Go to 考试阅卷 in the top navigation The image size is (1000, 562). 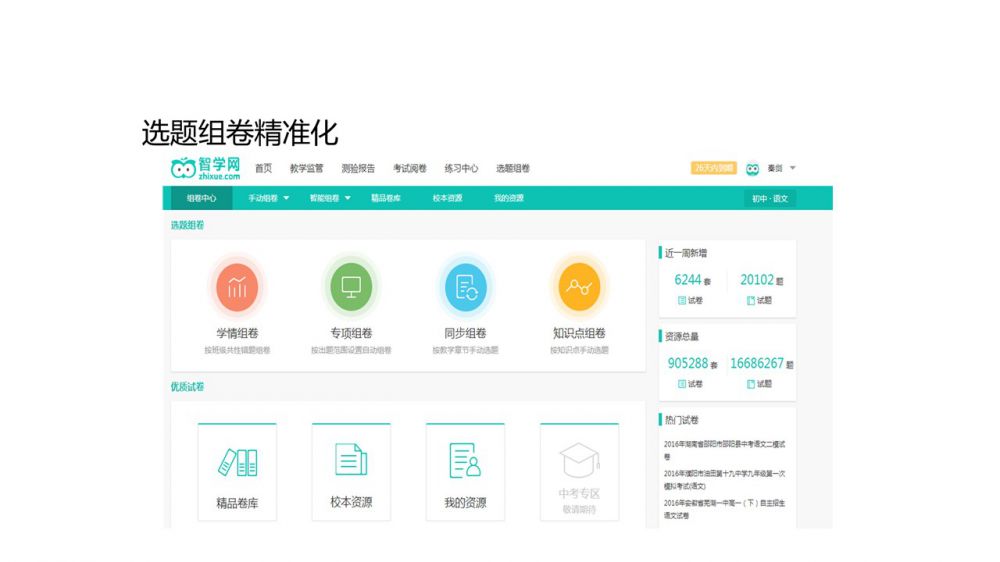tap(409, 169)
